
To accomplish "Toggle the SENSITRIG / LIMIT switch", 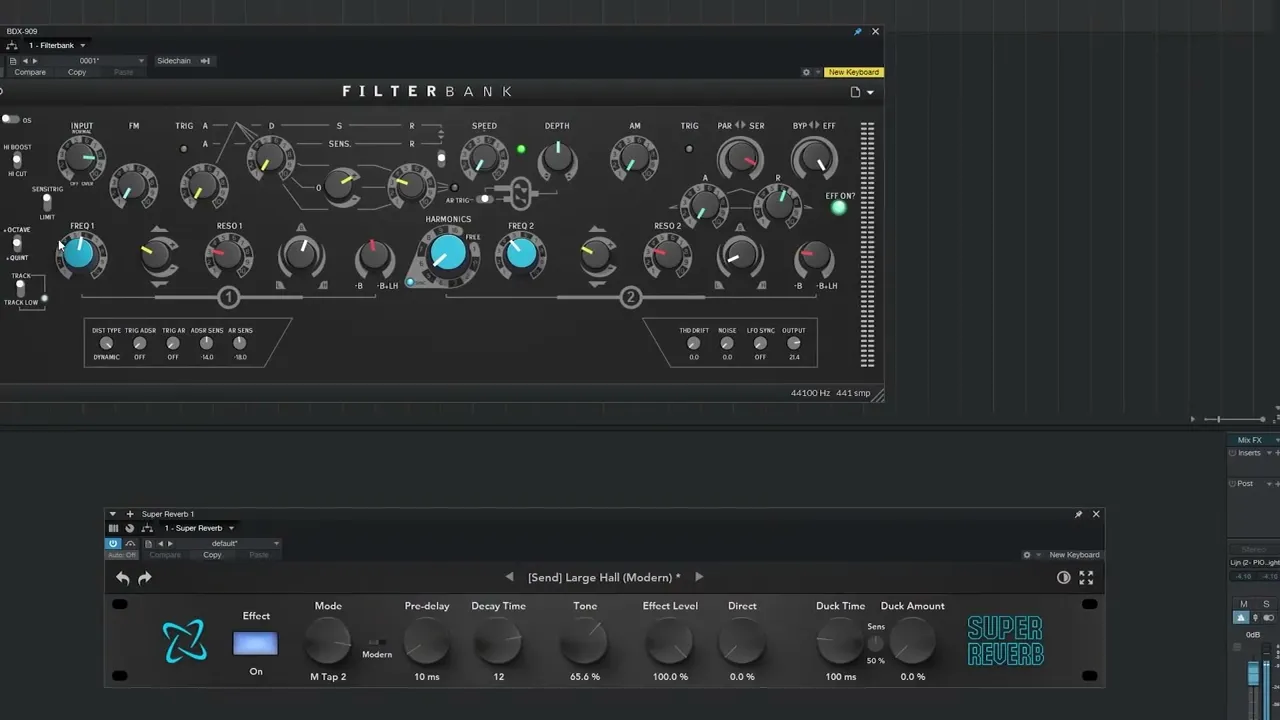I will pos(46,202).
